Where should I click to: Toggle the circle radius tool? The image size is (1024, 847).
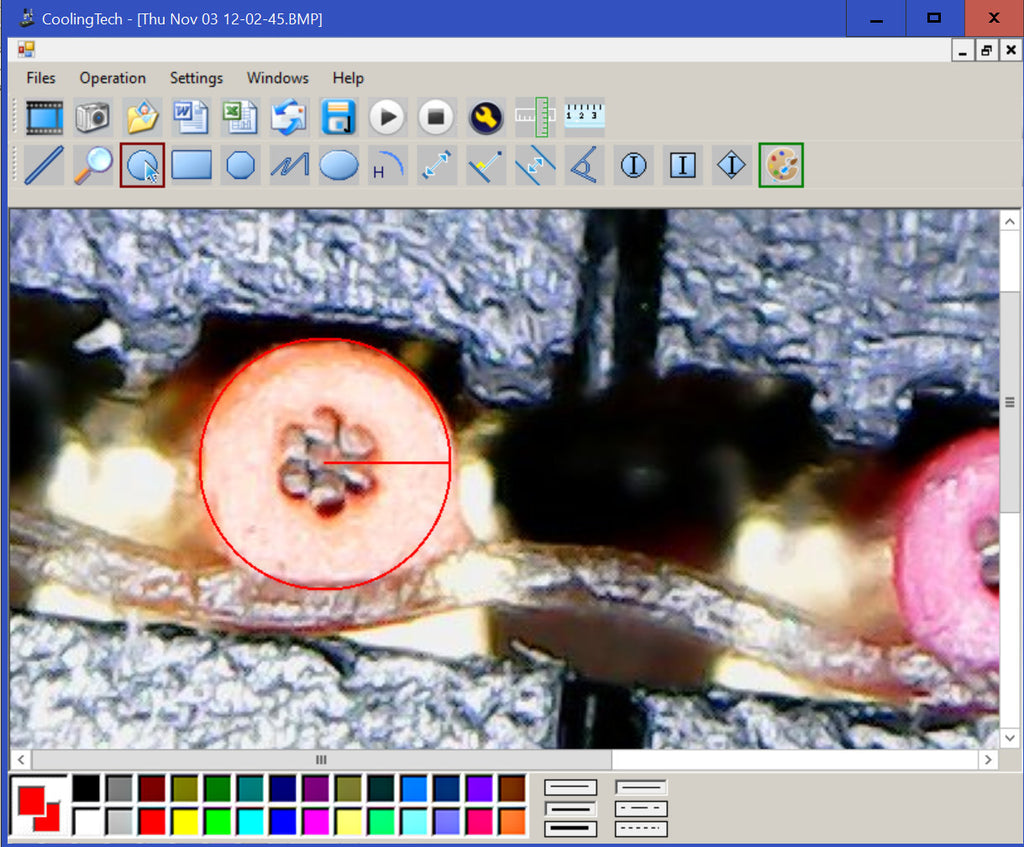pos(142,165)
